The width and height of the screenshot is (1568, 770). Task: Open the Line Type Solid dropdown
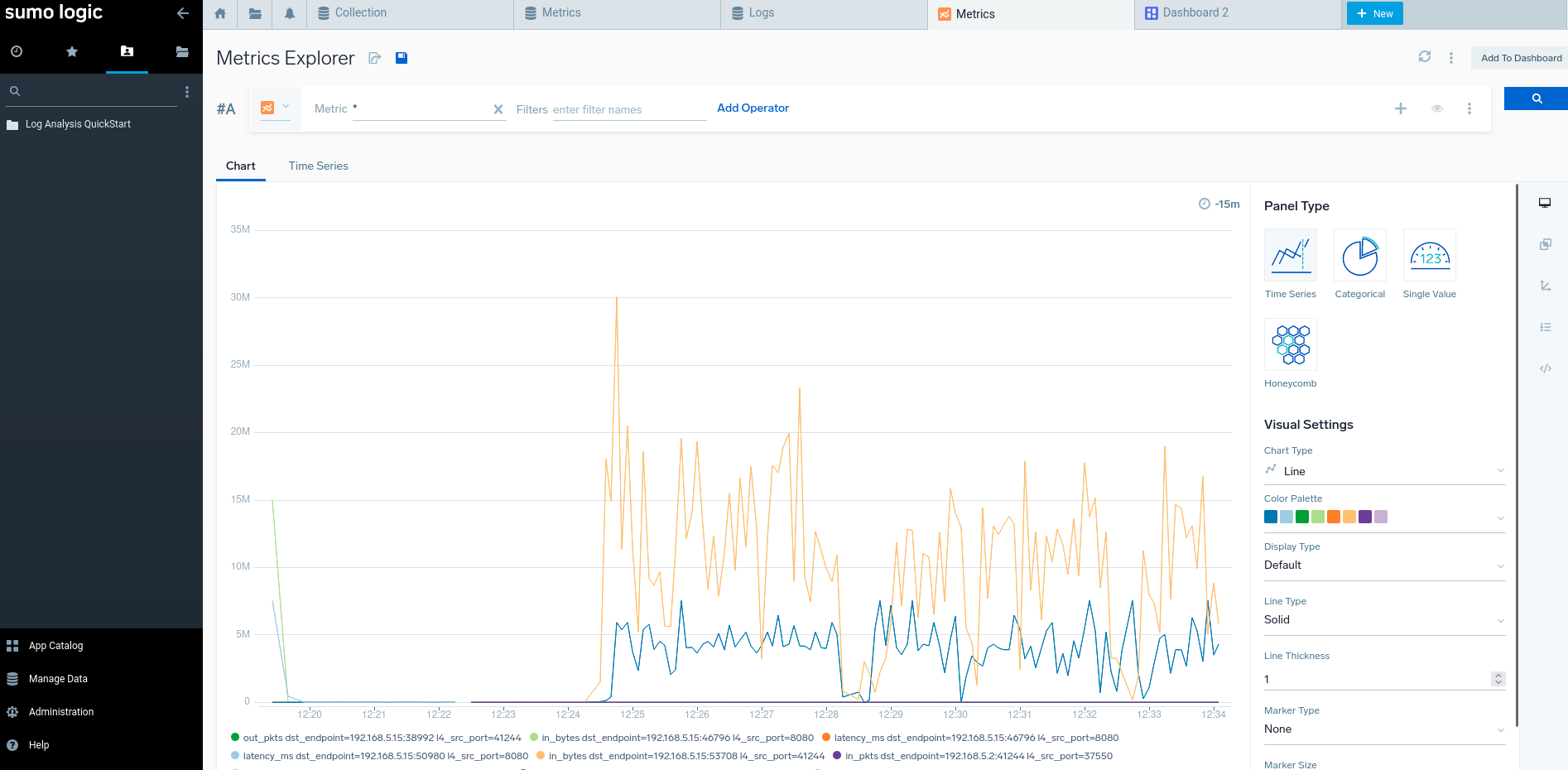click(1384, 620)
